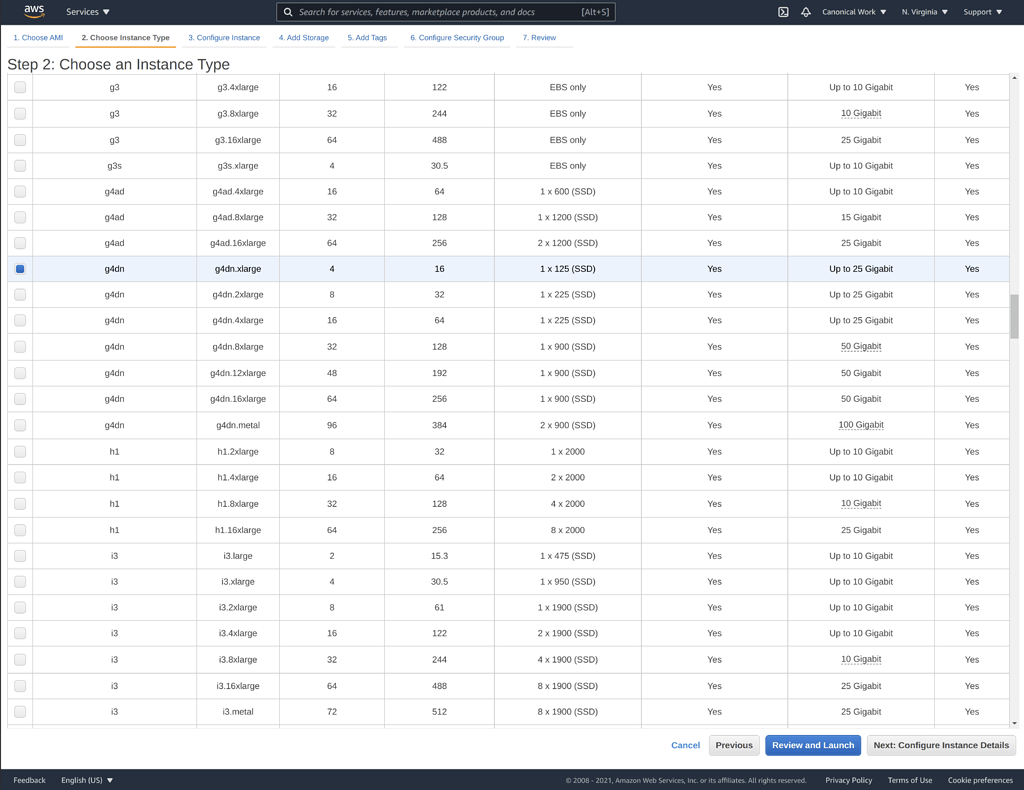Viewport: 1024px width, 790px height.
Task: Switch to the 1. Choose AMI tab
Action: click(x=37, y=37)
